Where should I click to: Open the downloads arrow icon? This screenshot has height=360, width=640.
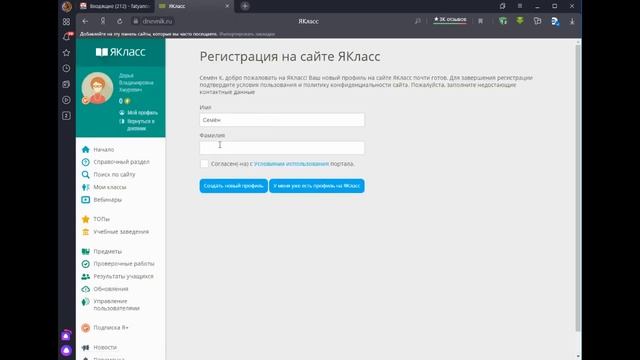572,21
